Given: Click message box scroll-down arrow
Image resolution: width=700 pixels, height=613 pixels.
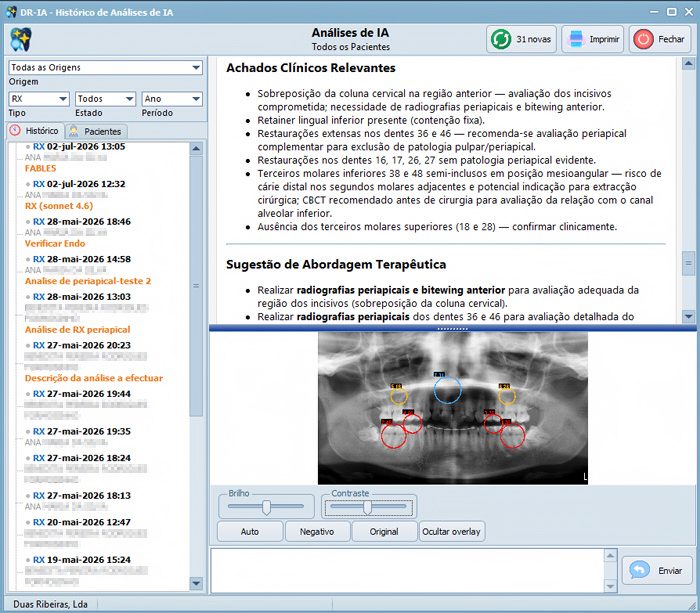Looking at the screenshot, I should (x=610, y=586).
